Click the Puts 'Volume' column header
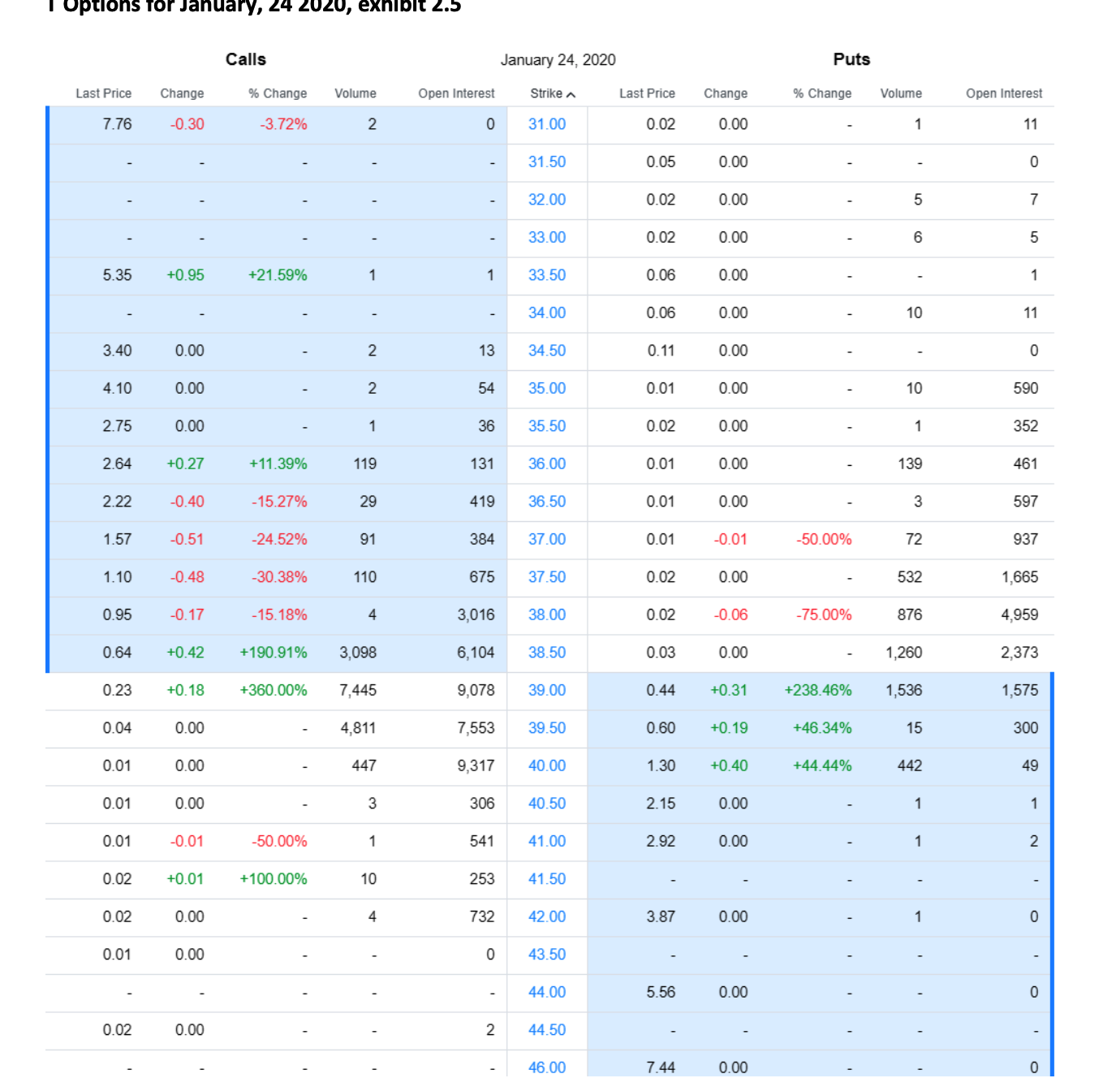 901,93
